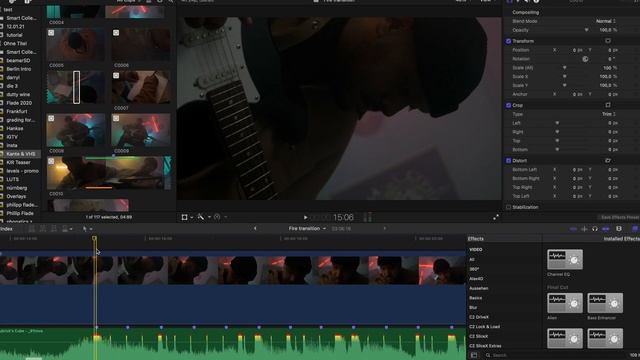Click the audio meter bars next to timecode
This screenshot has width=640, height=360.
tap(367, 217)
